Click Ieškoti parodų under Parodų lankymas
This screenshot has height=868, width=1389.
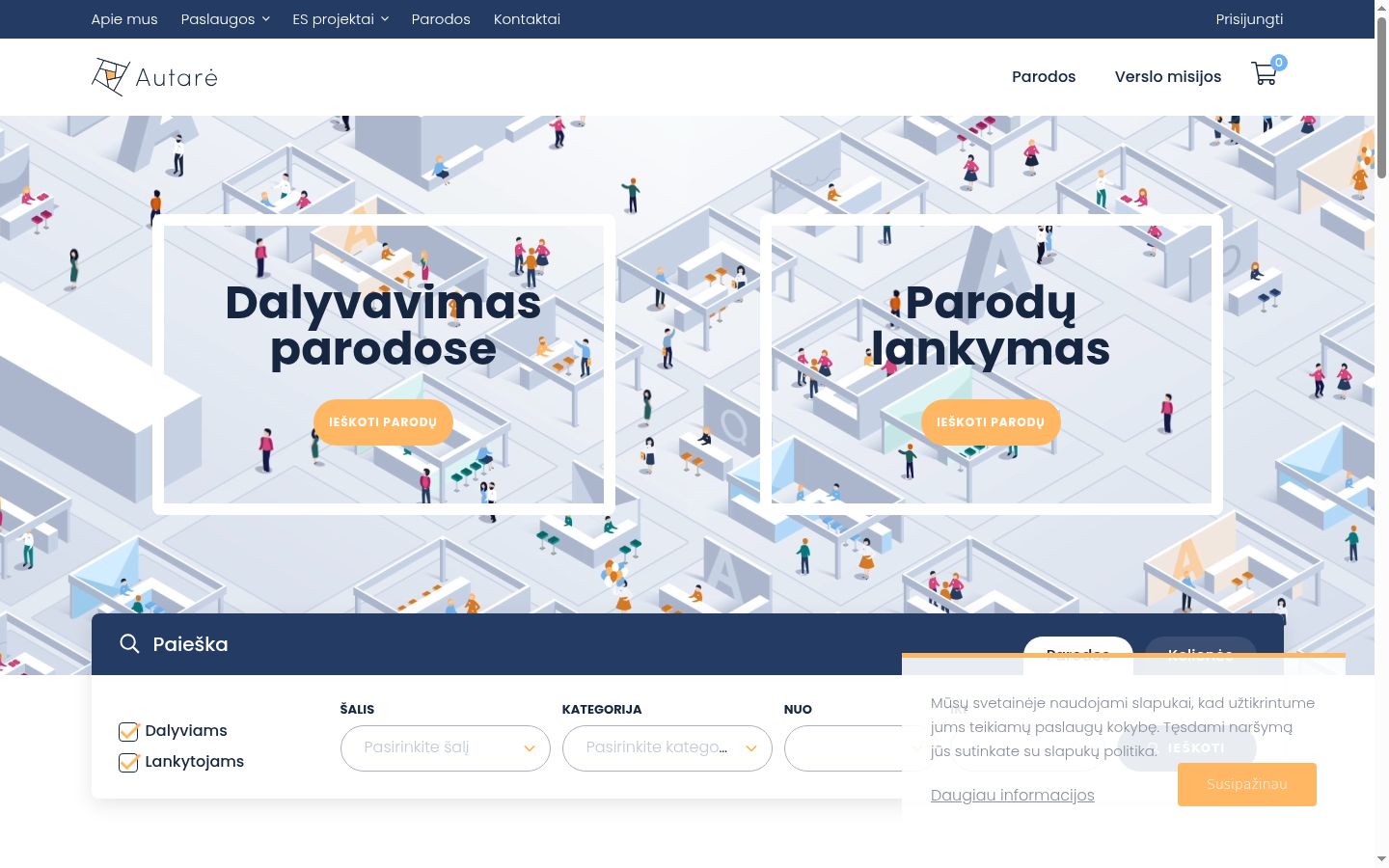tap(991, 422)
